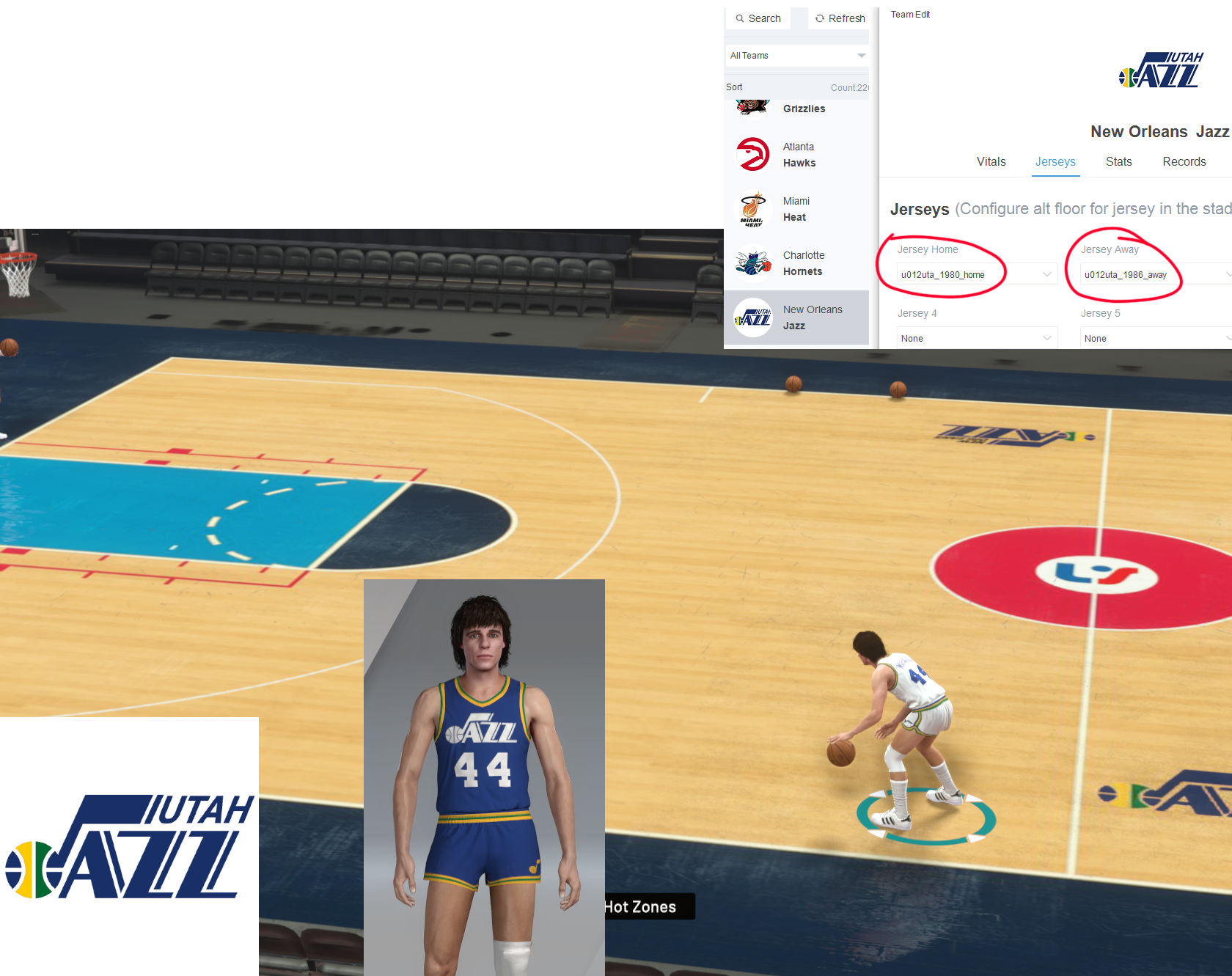Click the Jersey Home field label
The width and height of the screenshot is (1232, 976).
click(928, 249)
